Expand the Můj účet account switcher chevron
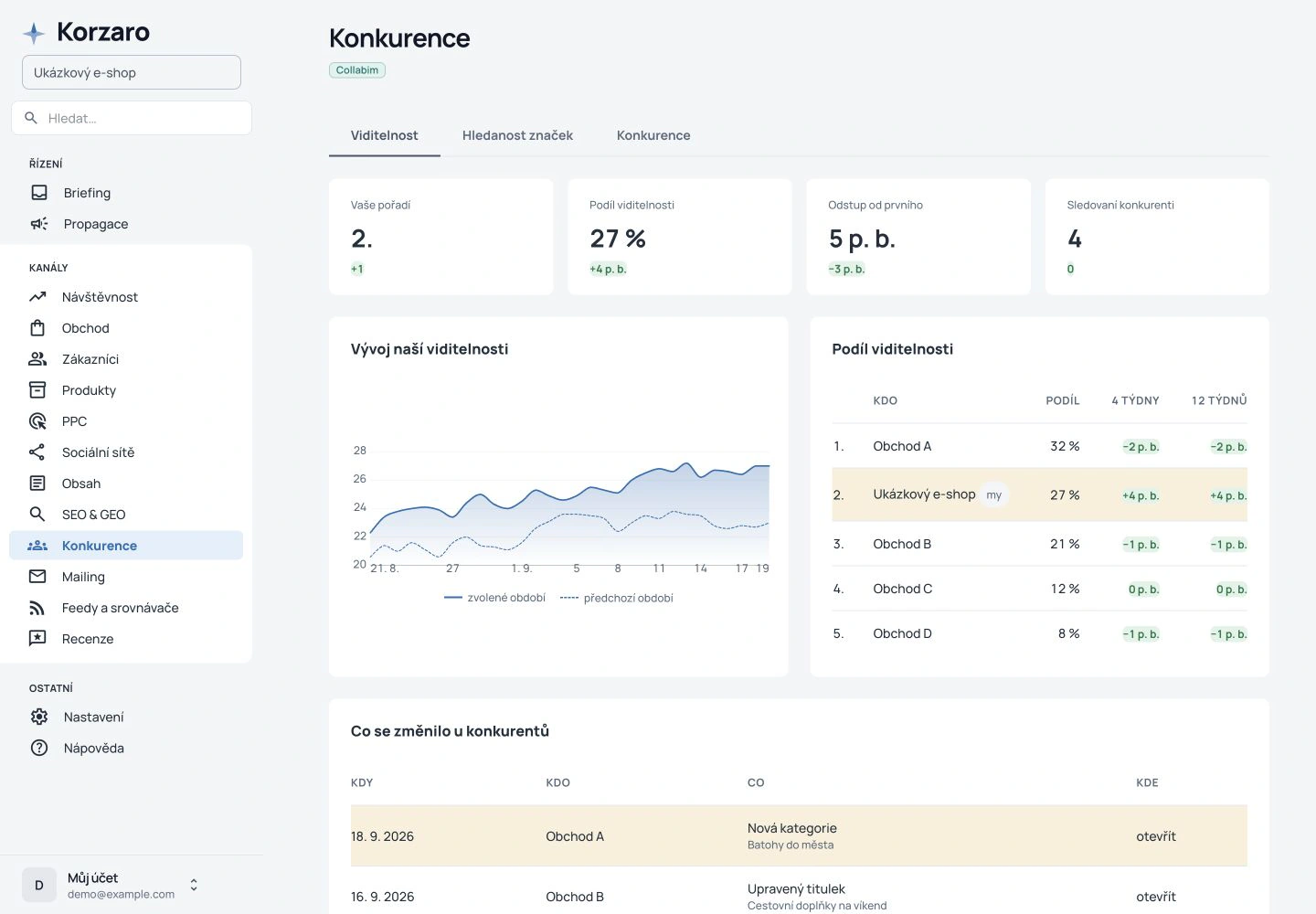The width and height of the screenshot is (1316, 914). pyautogui.click(x=194, y=885)
